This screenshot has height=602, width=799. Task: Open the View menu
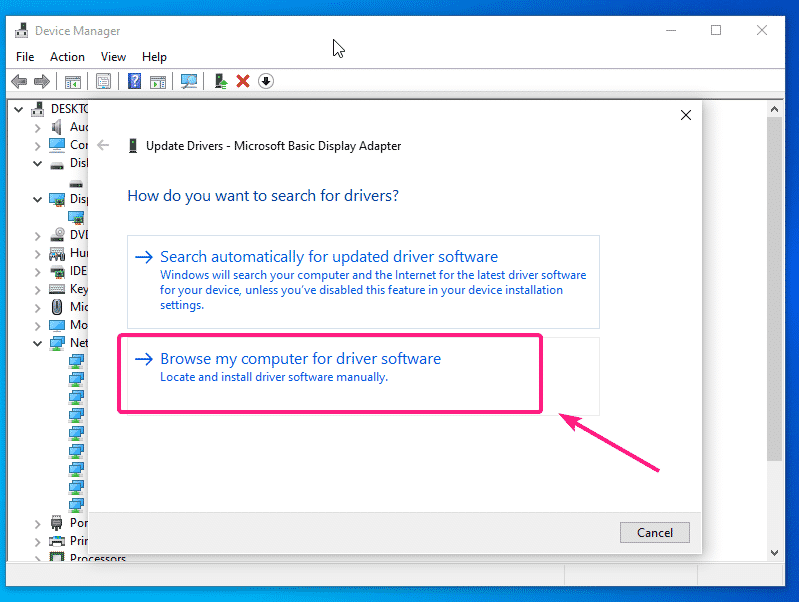[x=113, y=57]
